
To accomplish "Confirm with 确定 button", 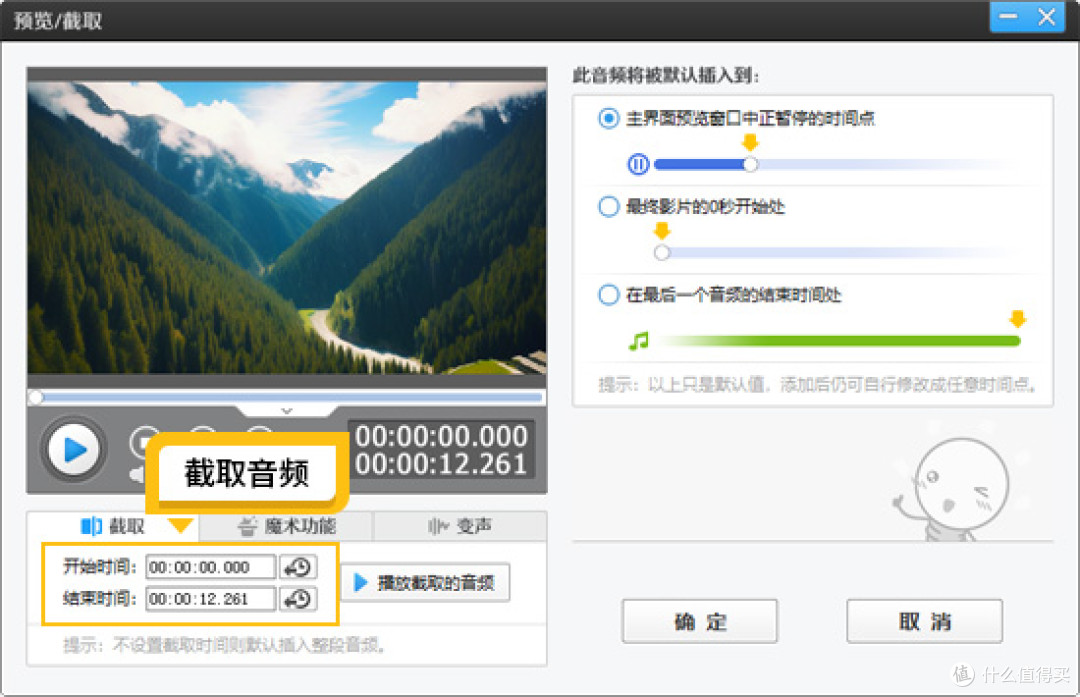I will (x=700, y=621).
